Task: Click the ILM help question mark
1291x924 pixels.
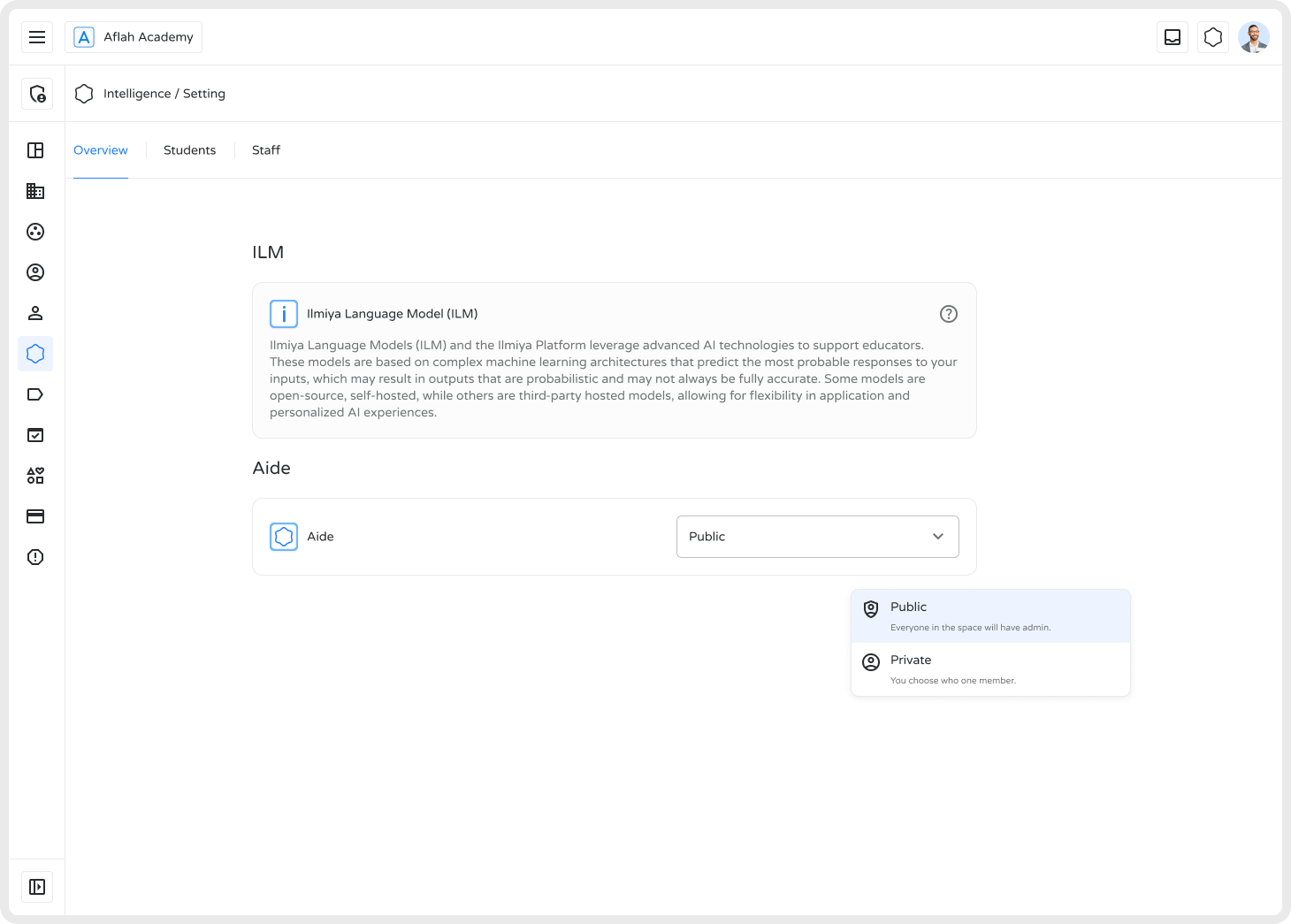Action: [x=948, y=314]
